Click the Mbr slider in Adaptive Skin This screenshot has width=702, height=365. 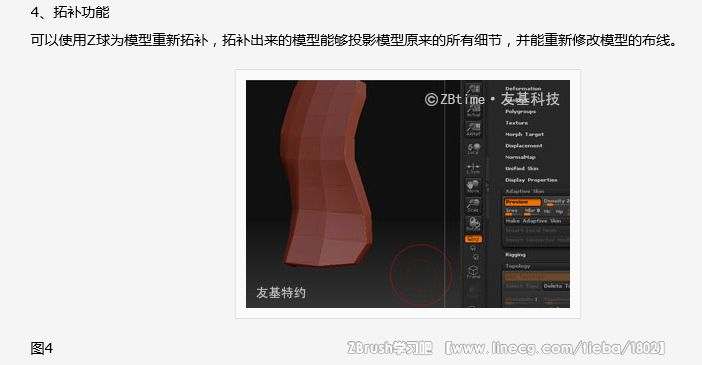pos(532,211)
